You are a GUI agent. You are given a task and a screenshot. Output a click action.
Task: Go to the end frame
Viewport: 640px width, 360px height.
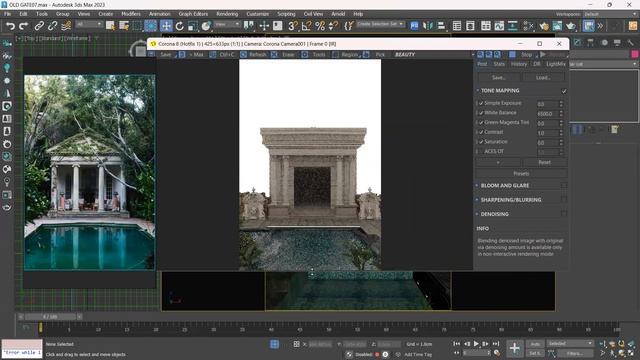pyautogui.click(x=496, y=344)
